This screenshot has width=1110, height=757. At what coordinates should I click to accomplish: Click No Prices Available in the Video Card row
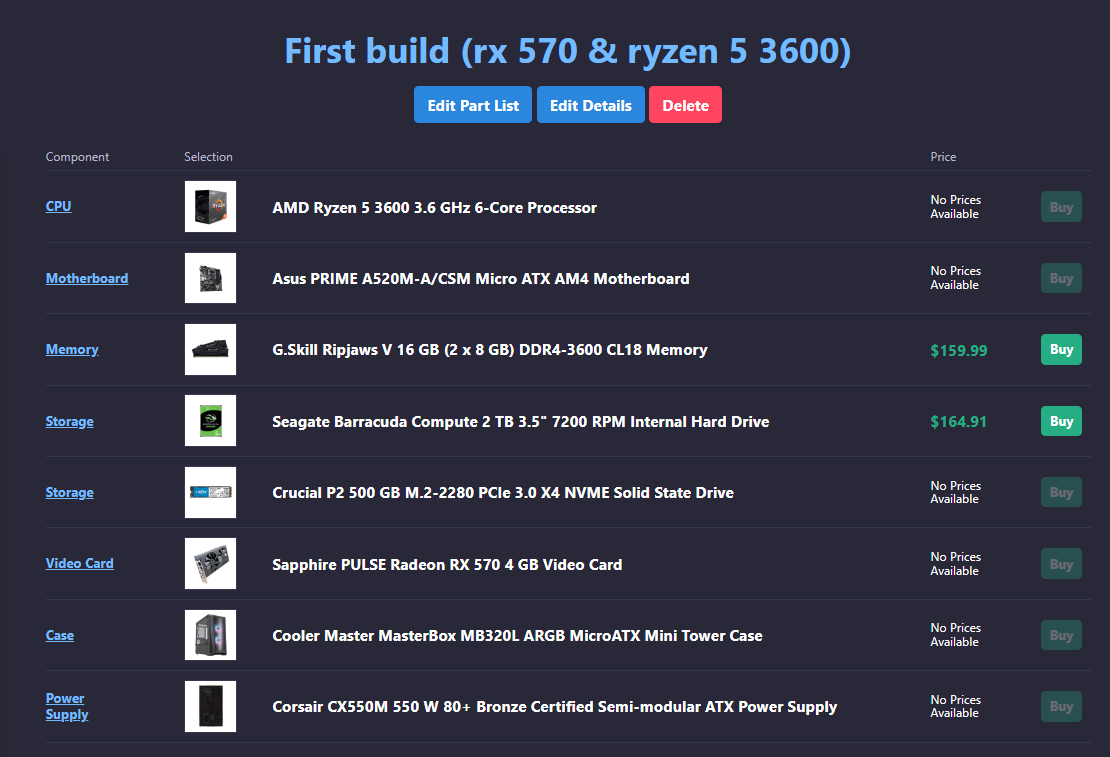click(x=956, y=564)
